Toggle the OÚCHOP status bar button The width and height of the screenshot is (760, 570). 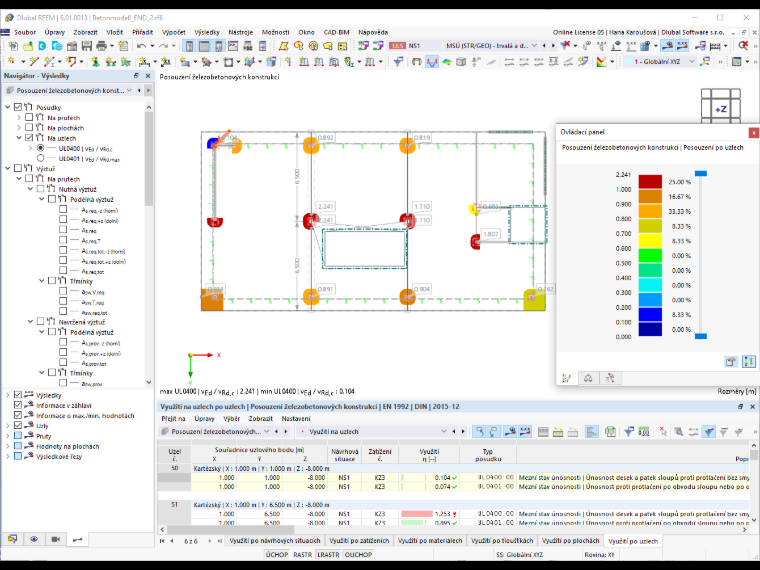[x=358, y=554]
